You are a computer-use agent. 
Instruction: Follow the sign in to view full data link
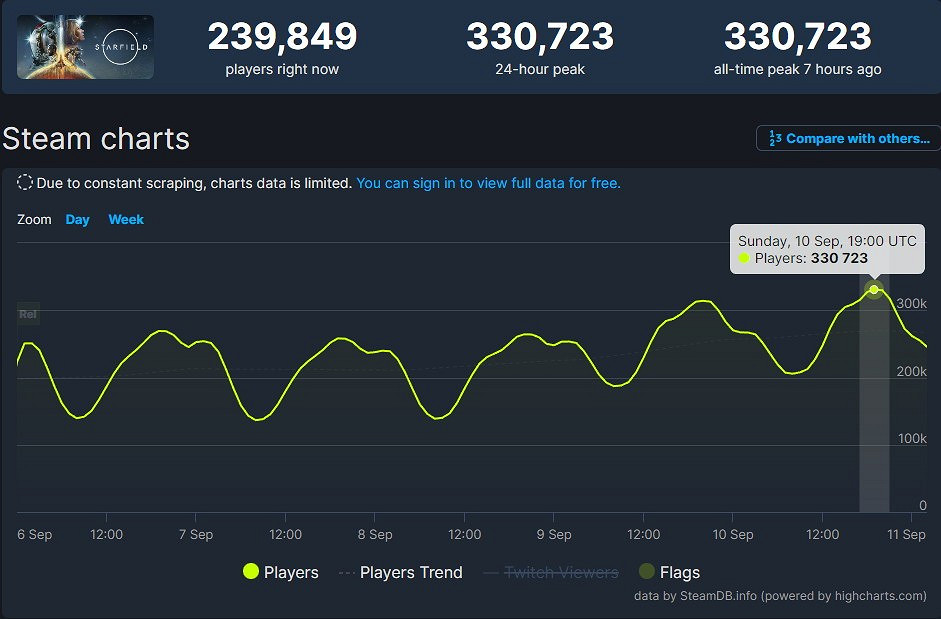click(488, 183)
